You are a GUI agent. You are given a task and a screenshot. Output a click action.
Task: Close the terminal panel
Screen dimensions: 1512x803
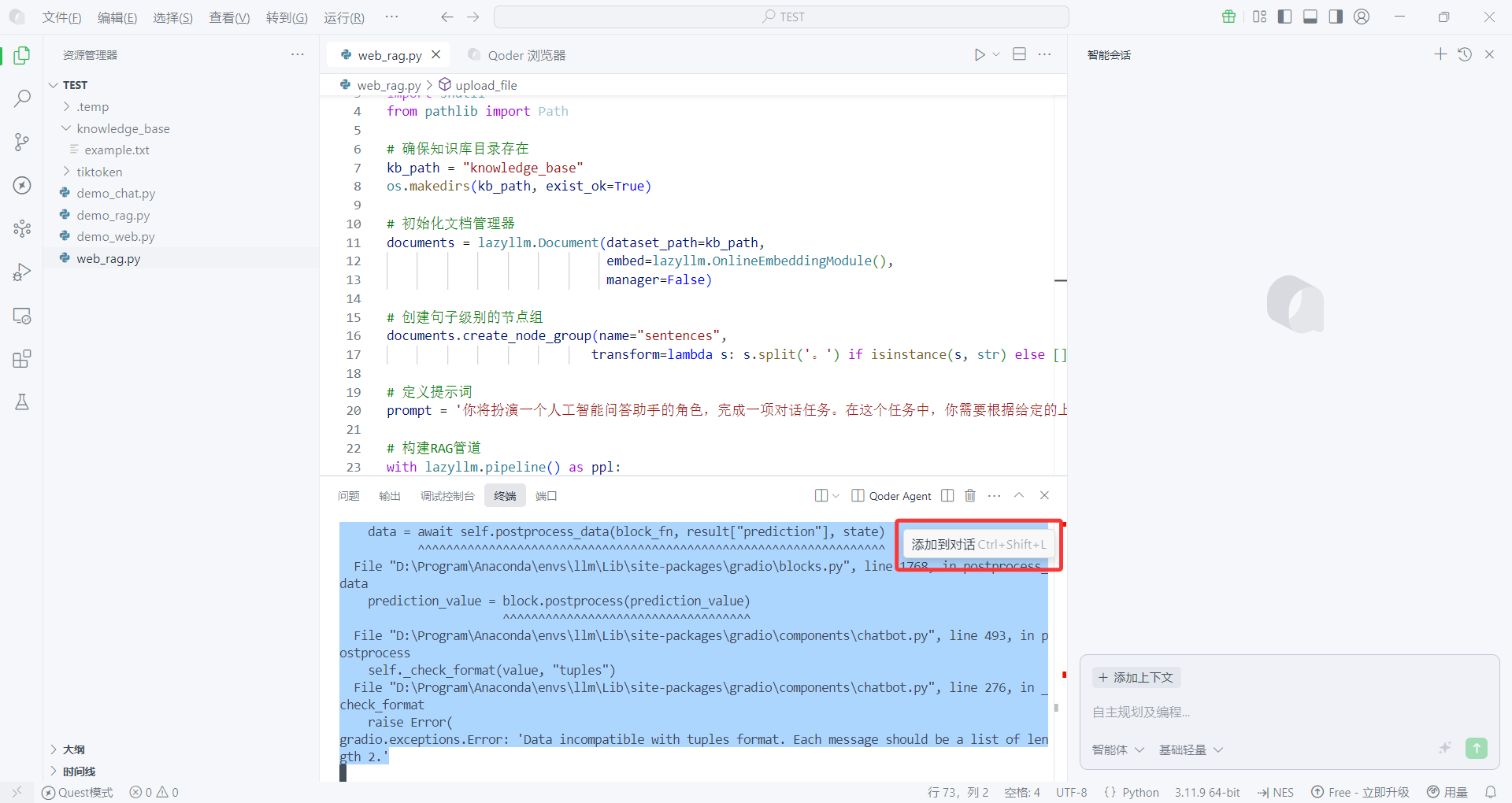click(x=1044, y=495)
